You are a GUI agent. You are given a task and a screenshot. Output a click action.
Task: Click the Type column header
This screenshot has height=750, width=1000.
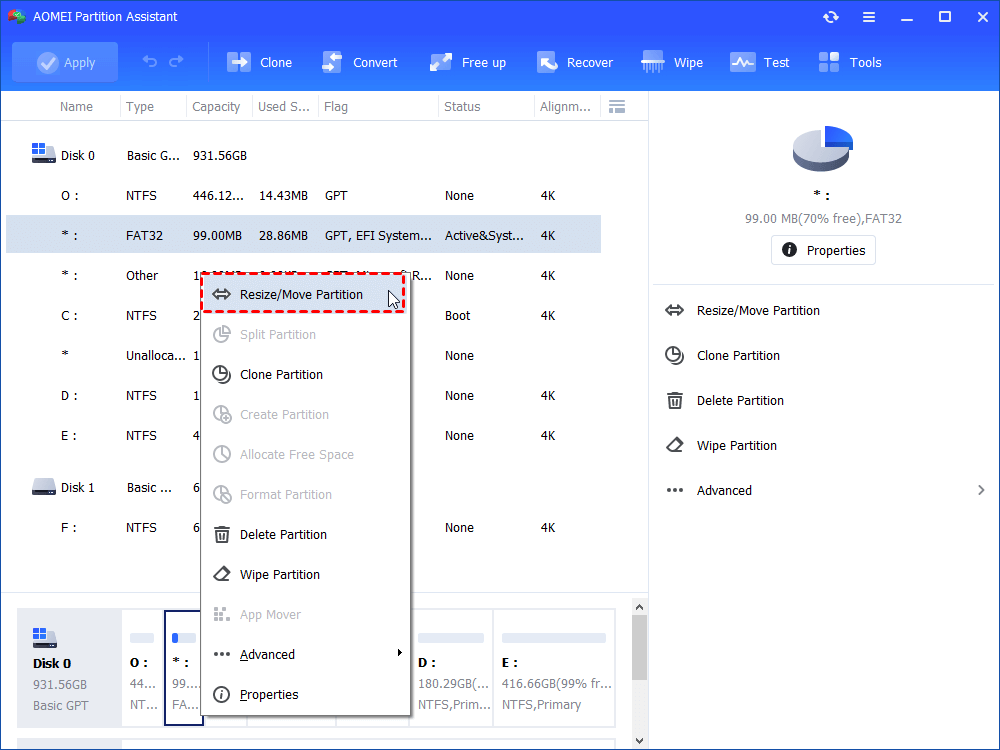(140, 107)
